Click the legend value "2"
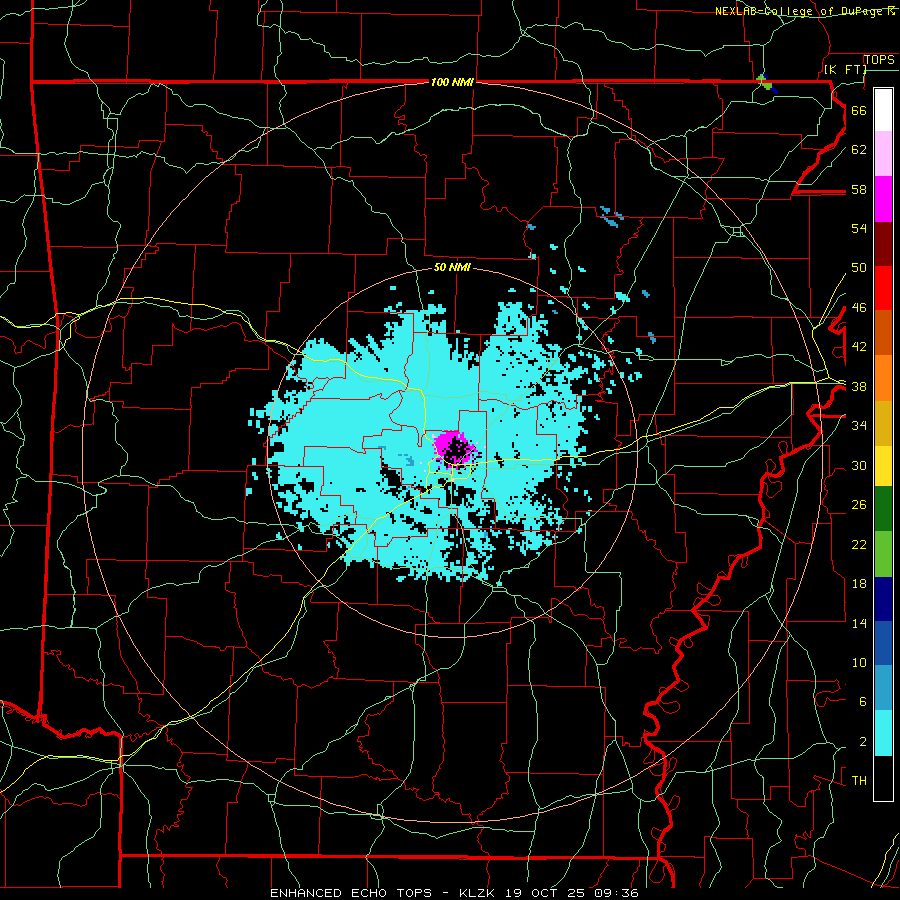 coord(862,741)
